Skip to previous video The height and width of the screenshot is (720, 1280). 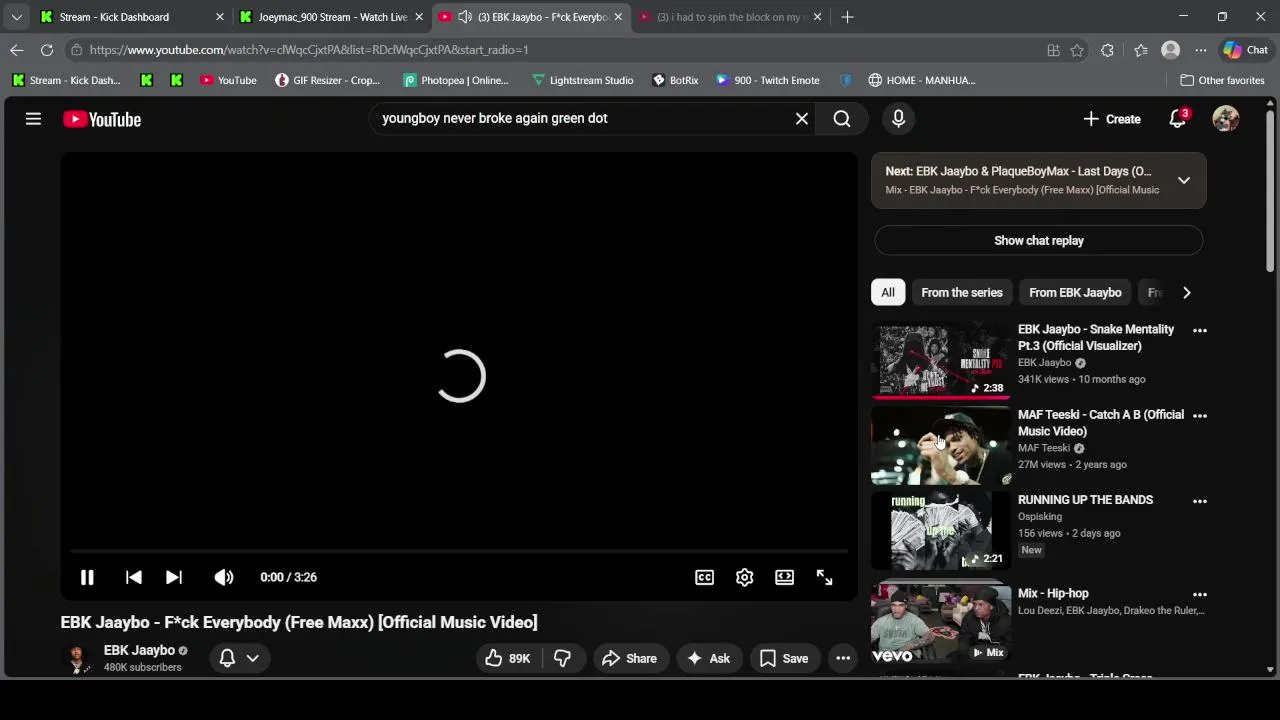[133, 577]
